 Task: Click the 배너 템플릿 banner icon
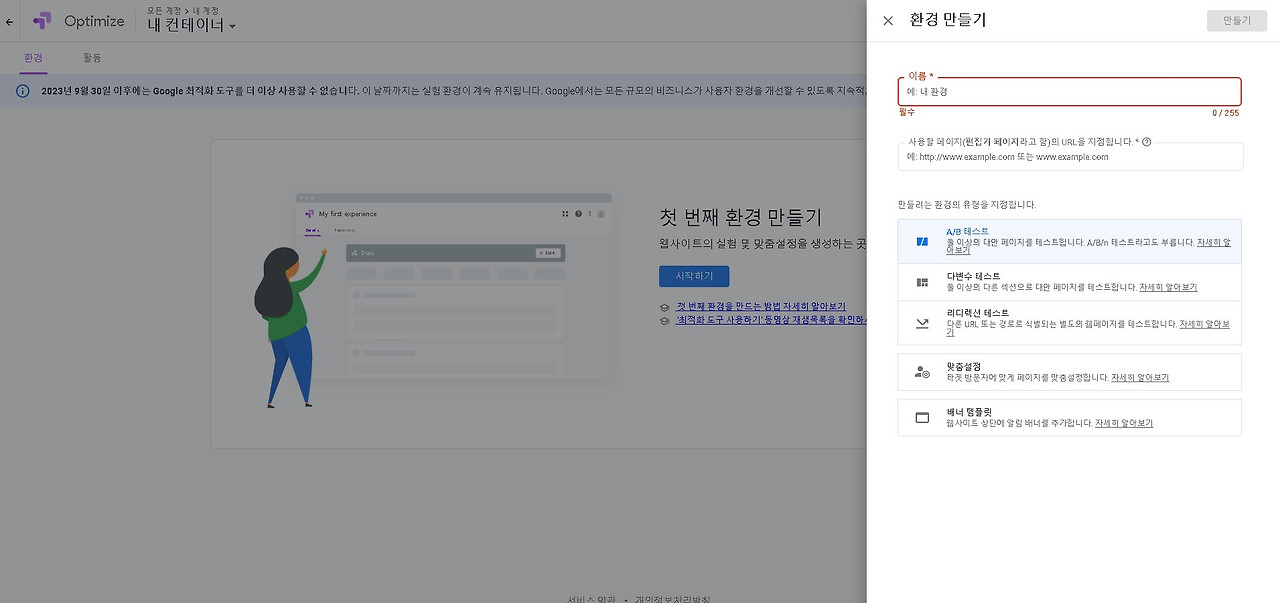point(922,418)
